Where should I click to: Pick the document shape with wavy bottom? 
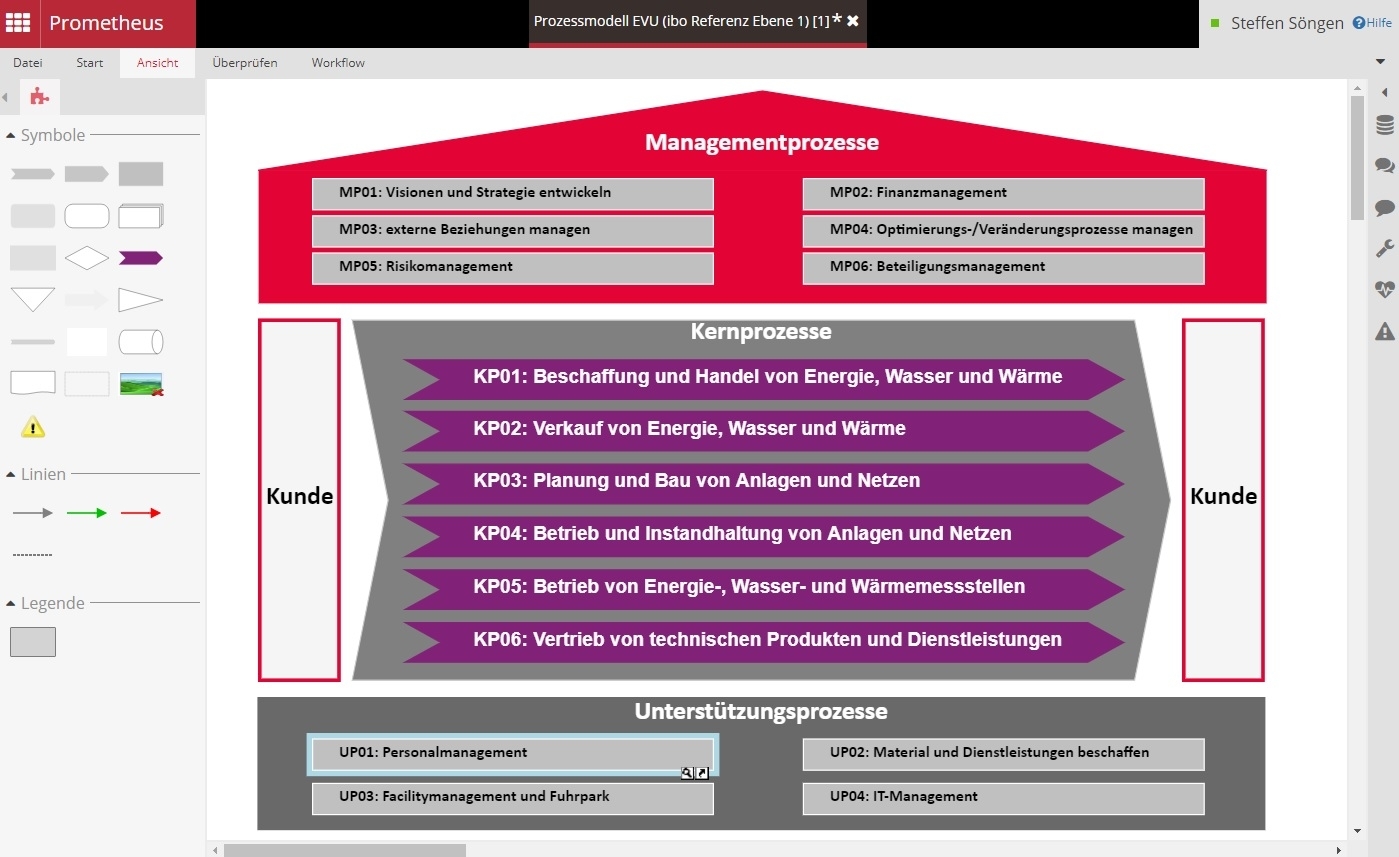tap(33, 384)
